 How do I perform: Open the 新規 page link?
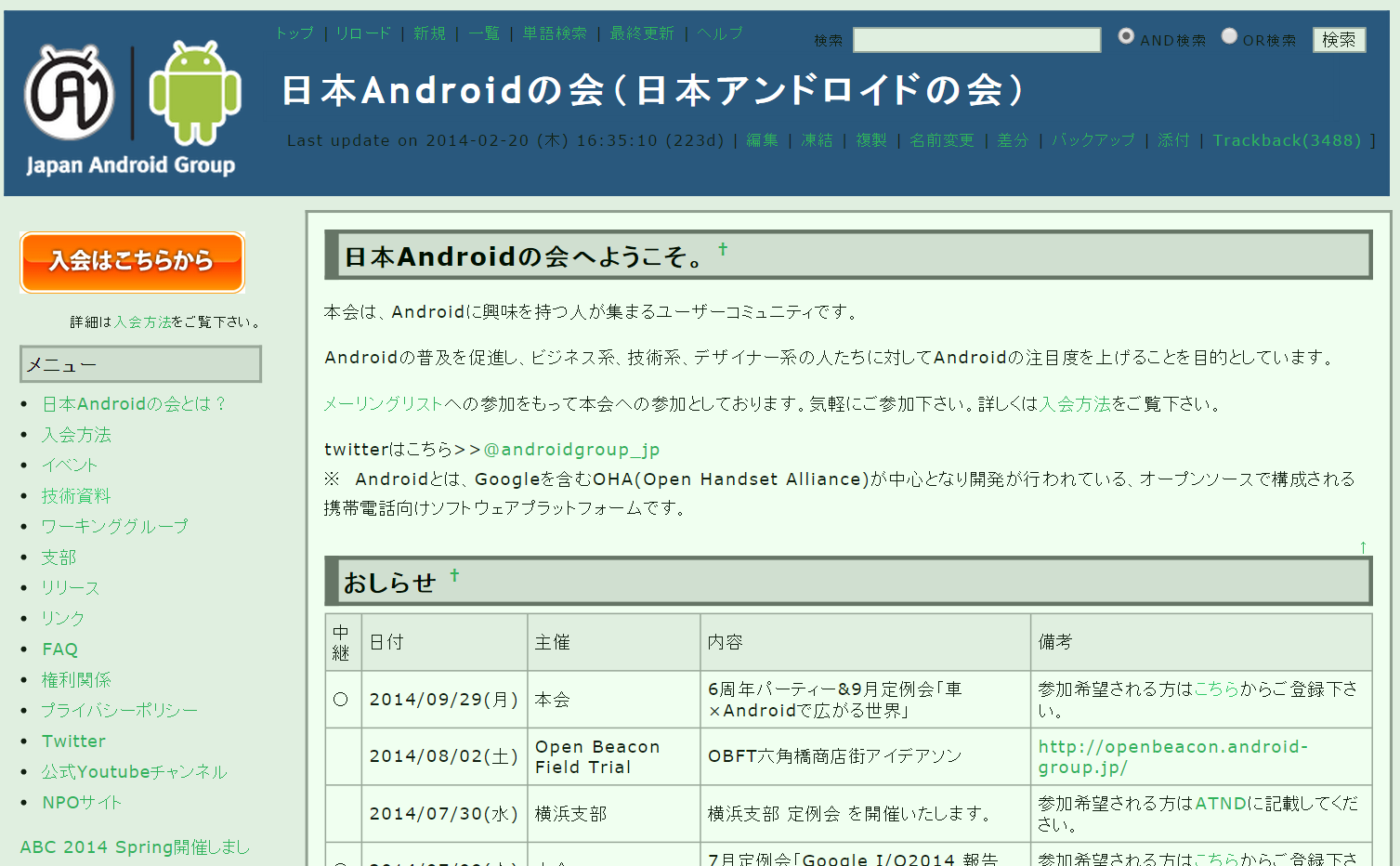(429, 33)
